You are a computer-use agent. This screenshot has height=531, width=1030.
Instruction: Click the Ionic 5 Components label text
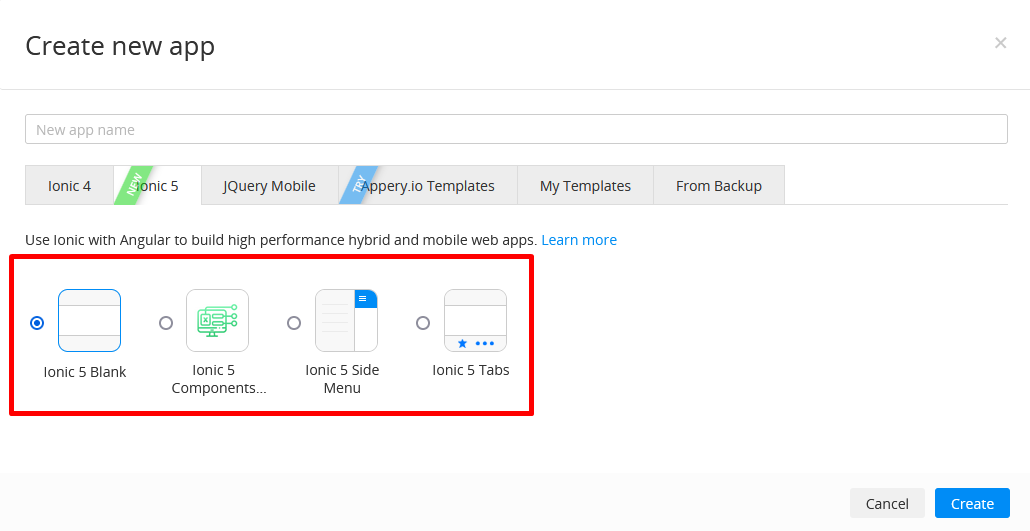point(219,379)
